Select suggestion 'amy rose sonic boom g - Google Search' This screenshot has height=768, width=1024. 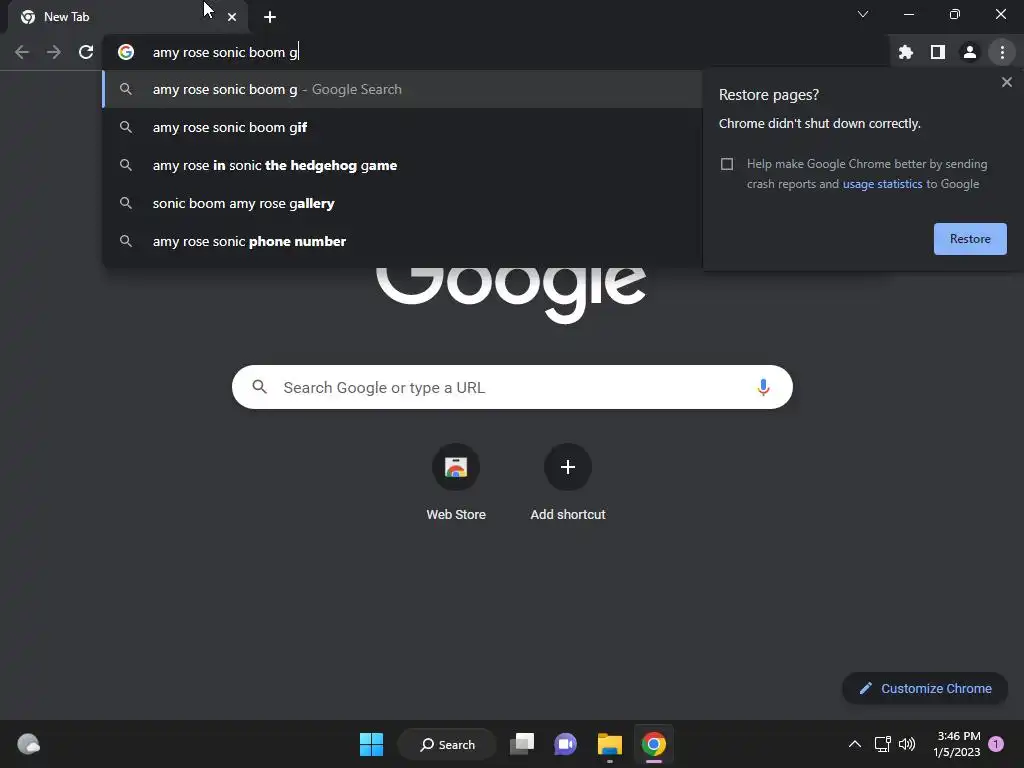click(402, 89)
